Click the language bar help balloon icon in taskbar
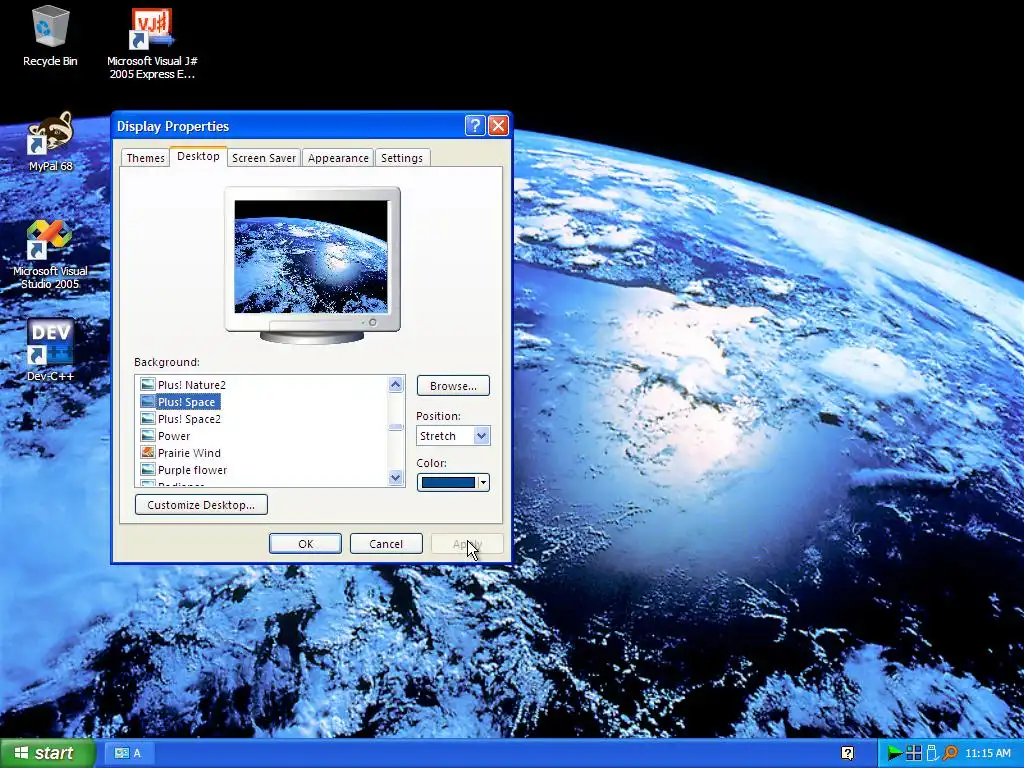1024x768 pixels. coord(847,753)
